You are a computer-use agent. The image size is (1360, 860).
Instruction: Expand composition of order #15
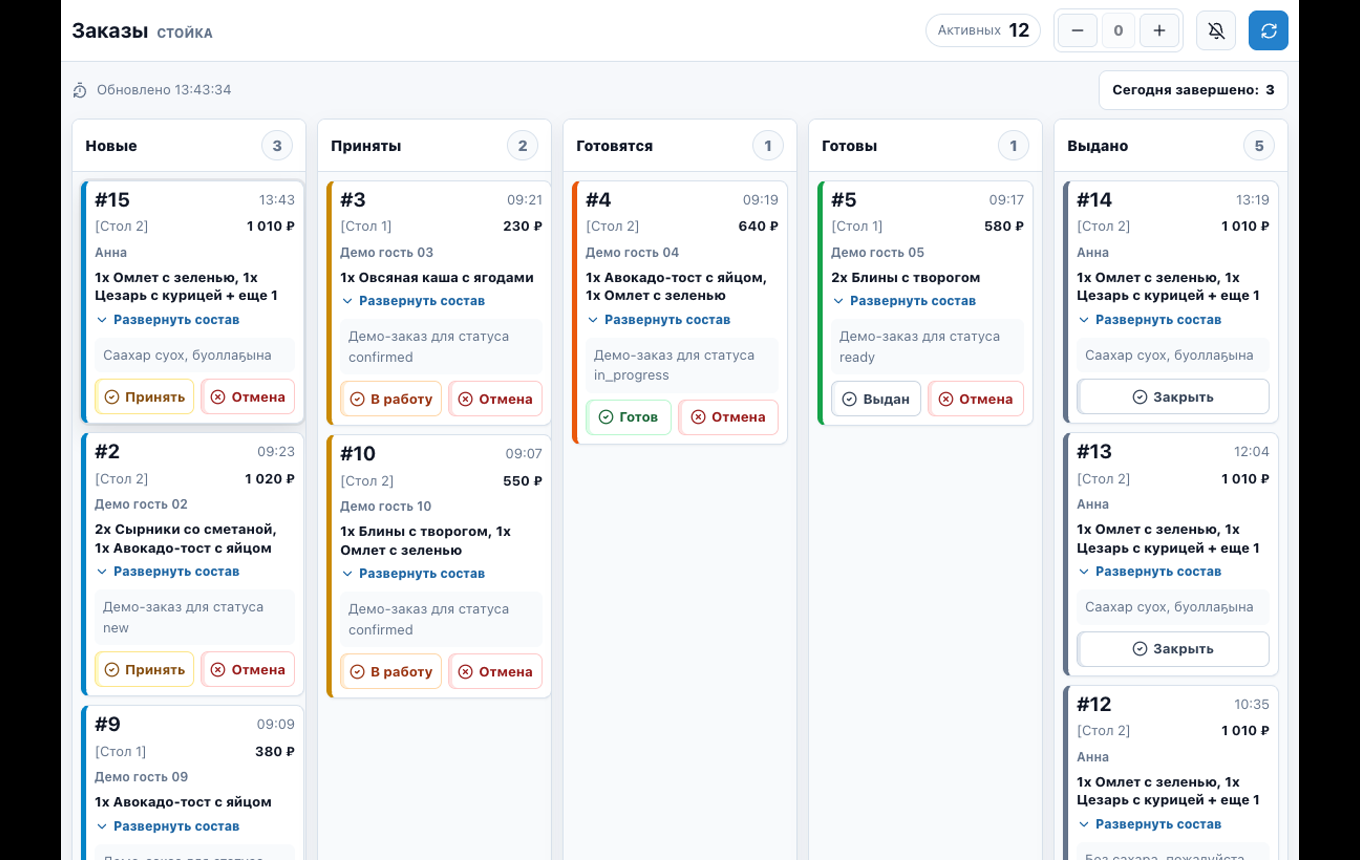coord(168,320)
